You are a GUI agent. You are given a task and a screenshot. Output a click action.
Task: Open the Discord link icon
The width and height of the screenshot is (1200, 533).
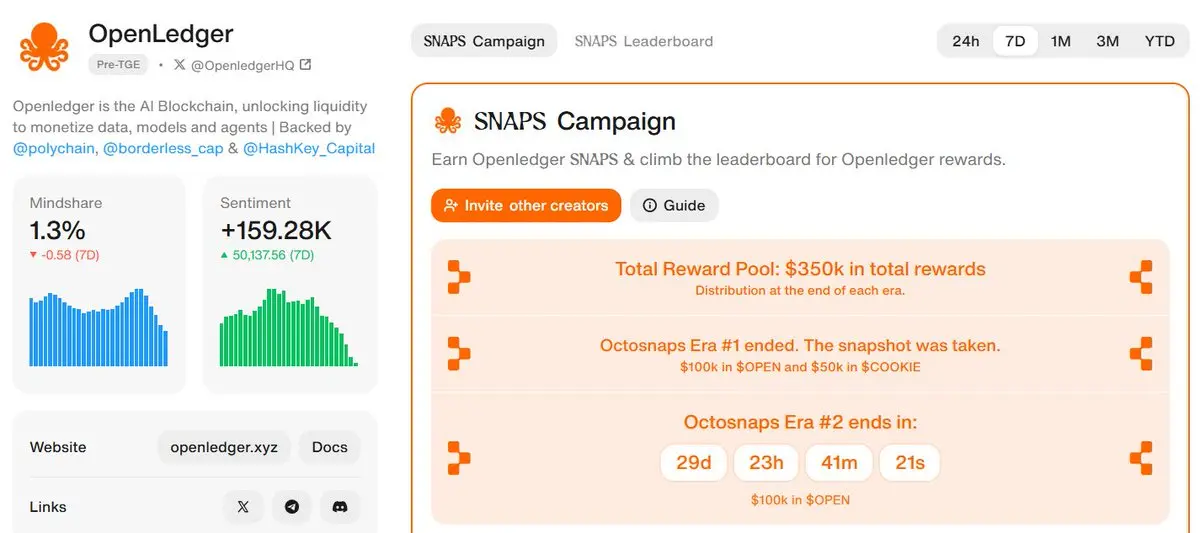tap(340, 507)
